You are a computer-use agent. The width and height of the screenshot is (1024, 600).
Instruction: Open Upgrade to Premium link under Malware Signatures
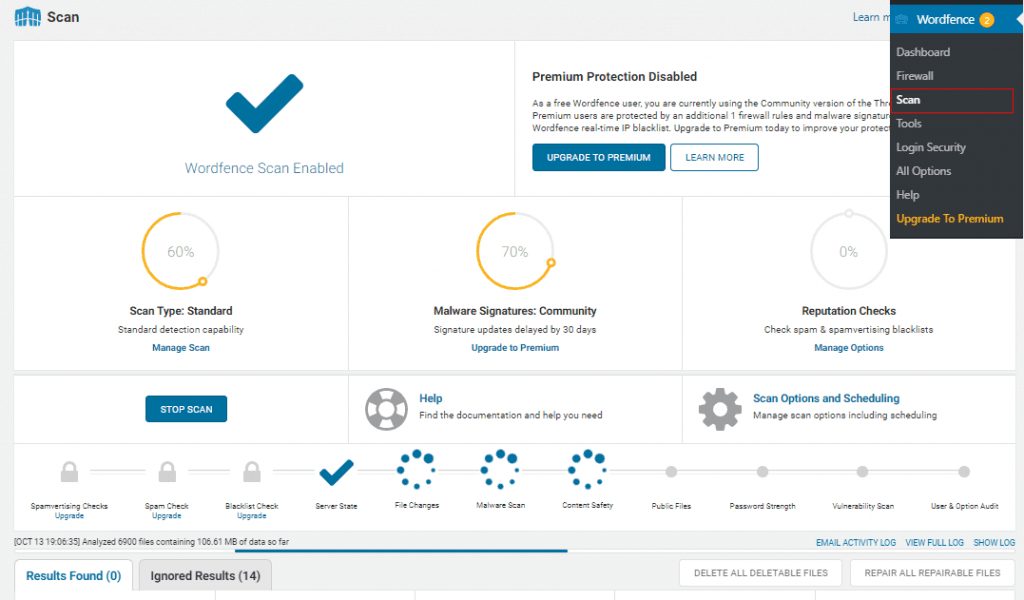click(515, 348)
